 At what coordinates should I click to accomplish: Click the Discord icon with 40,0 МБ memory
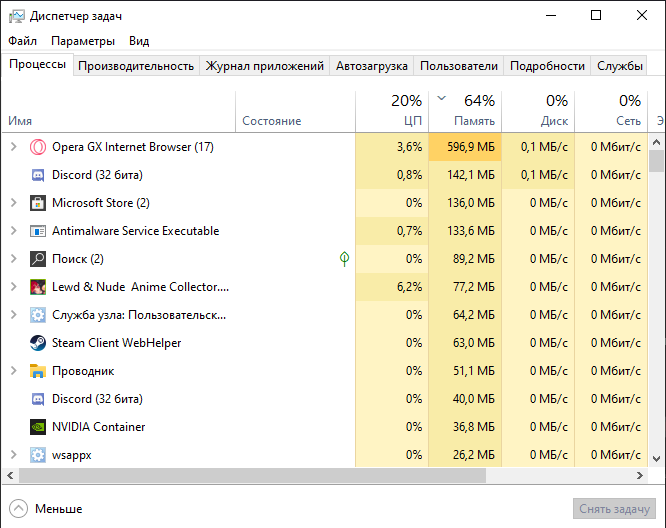[x=38, y=399]
